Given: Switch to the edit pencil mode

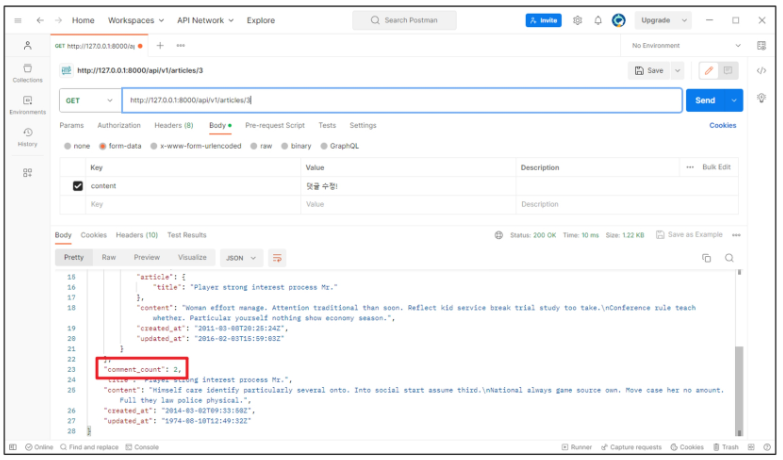Looking at the screenshot, I should (x=708, y=70).
